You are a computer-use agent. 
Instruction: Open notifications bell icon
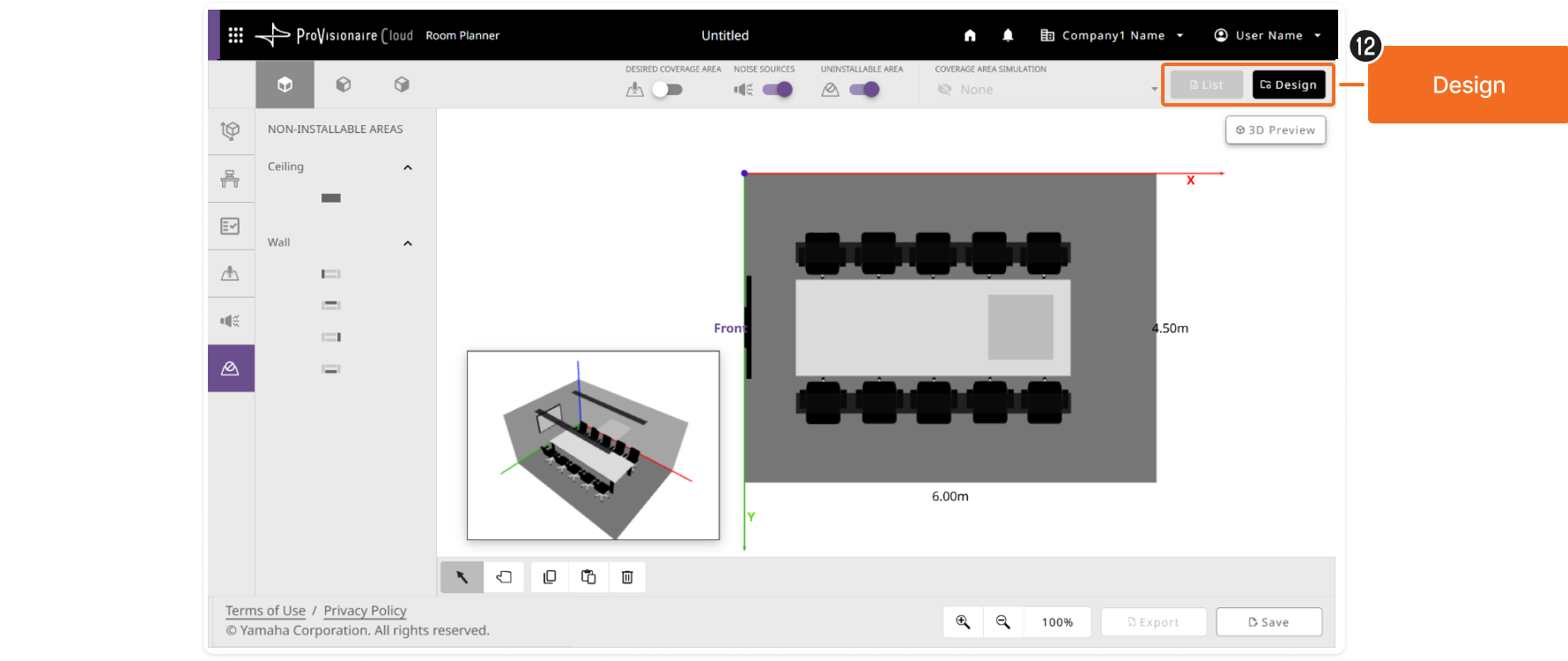1008,35
